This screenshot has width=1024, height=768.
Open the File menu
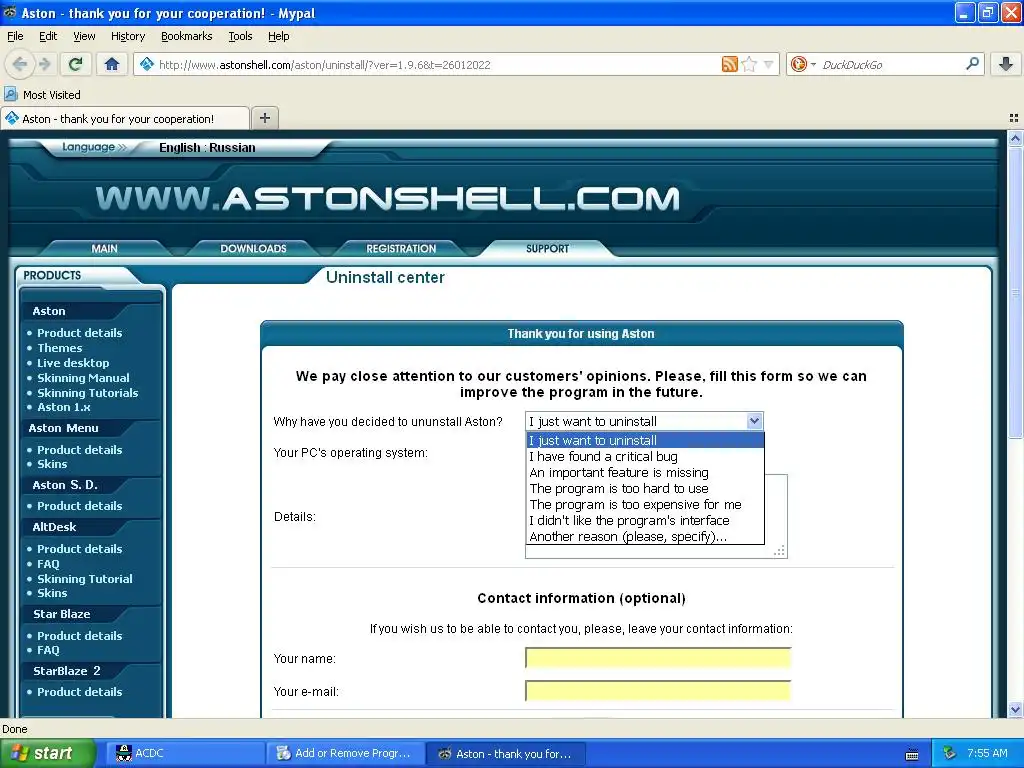(15, 36)
